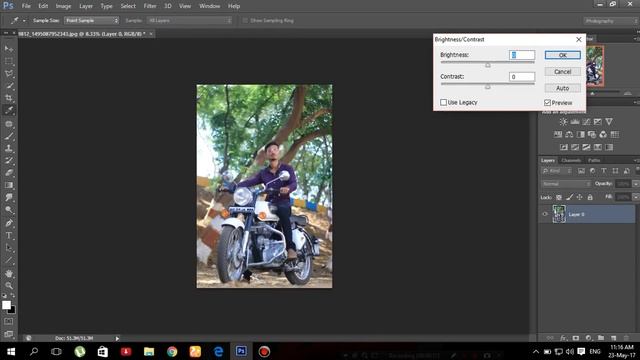
Task: Change screen mode icon in toolbar
Action: [x=9, y=334]
